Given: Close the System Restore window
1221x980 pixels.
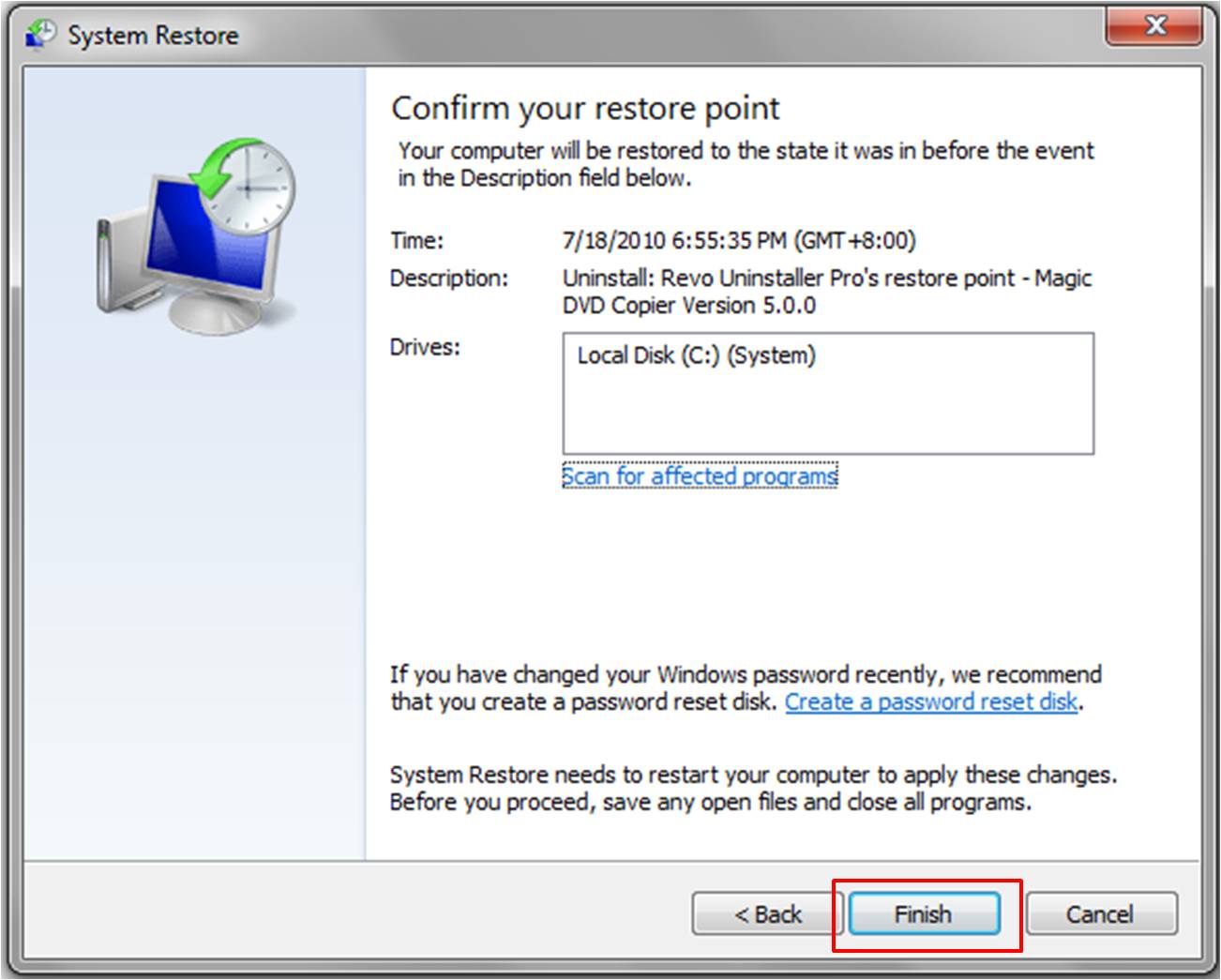Looking at the screenshot, I should tap(1154, 26).
